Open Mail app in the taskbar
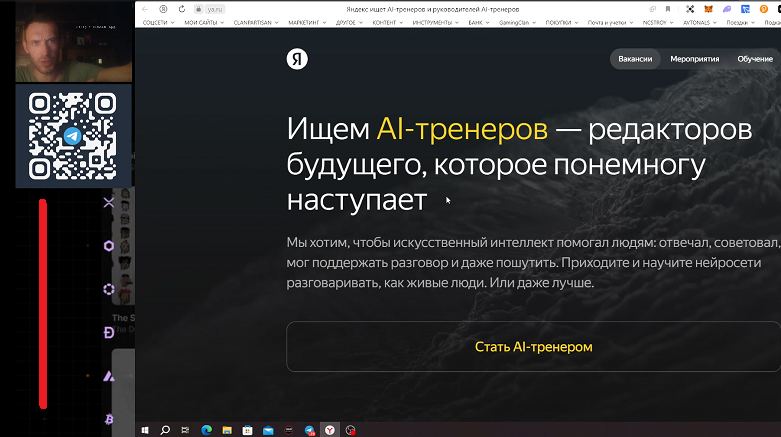The height and width of the screenshot is (437, 781). 268,429
